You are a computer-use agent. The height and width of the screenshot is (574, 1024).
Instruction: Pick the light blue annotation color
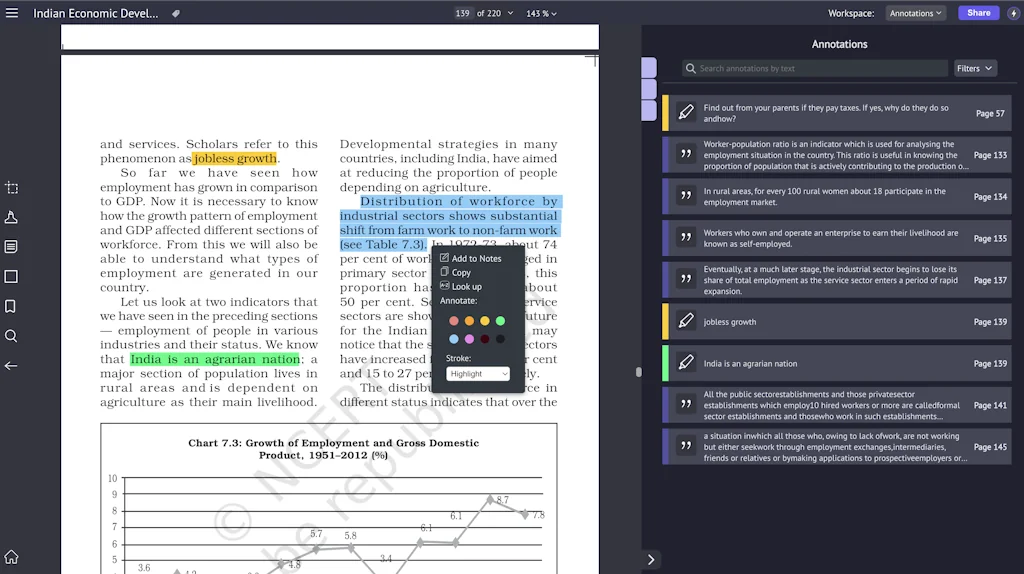pyautogui.click(x=454, y=339)
